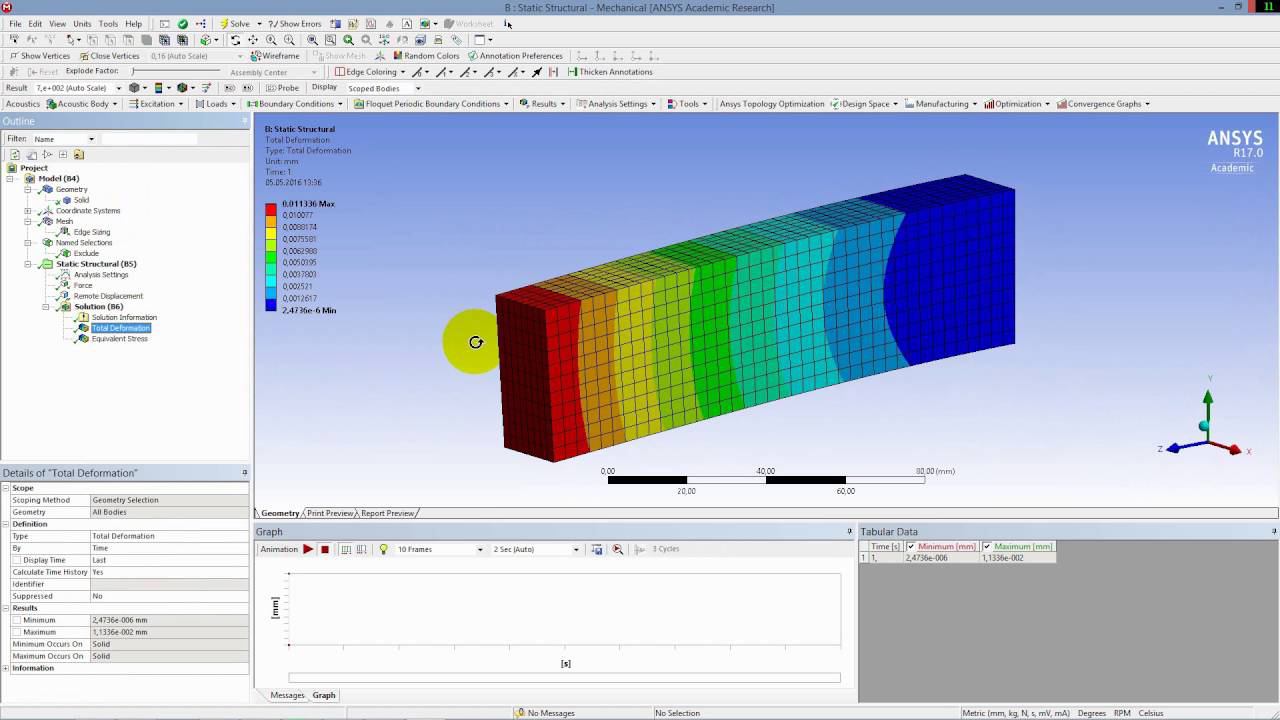Click the export animation video icon
Viewport: 1280px width, 720px height.
597,549
